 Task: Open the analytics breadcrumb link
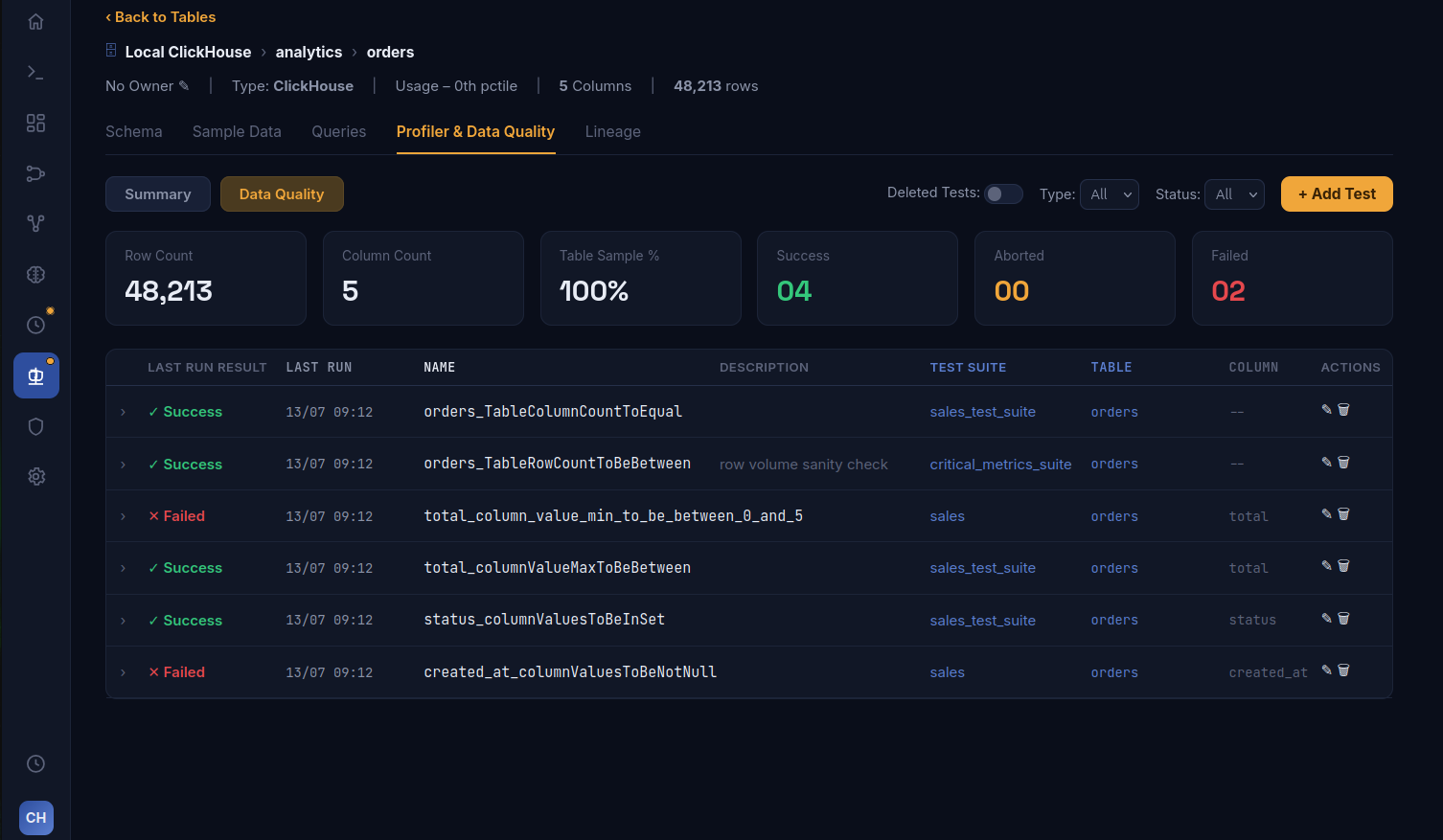(309, 53)
